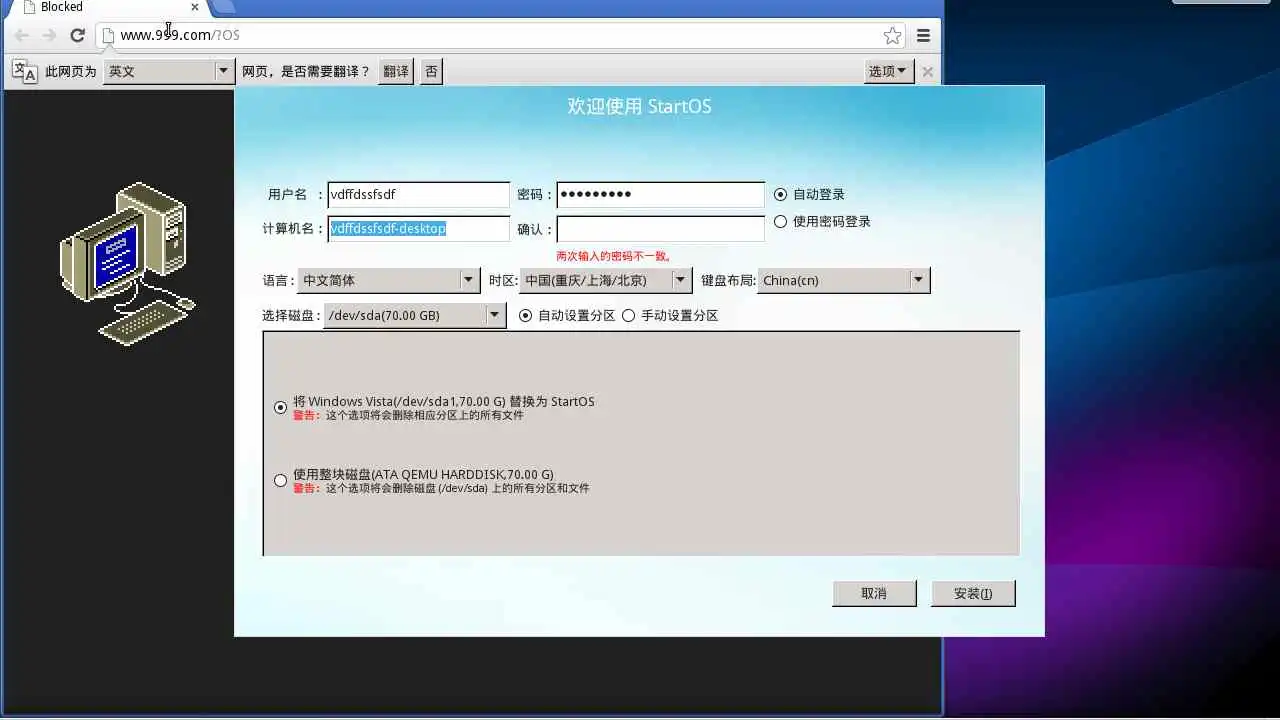Click the page icon in the address bar
Image resolution: width=1280 pixels, height=720 pixels.
pyautogui.click(x=108, y=36)
